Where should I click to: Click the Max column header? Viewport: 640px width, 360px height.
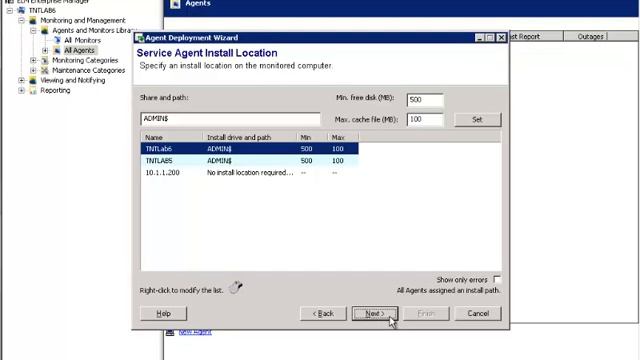[343, 137]
